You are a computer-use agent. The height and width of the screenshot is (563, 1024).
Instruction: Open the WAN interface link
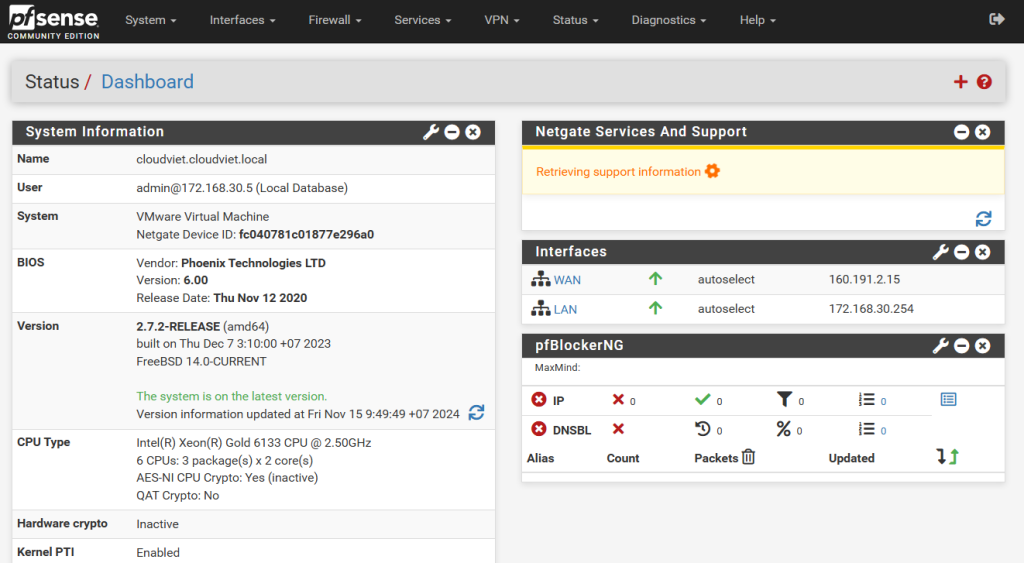(567, 280)
